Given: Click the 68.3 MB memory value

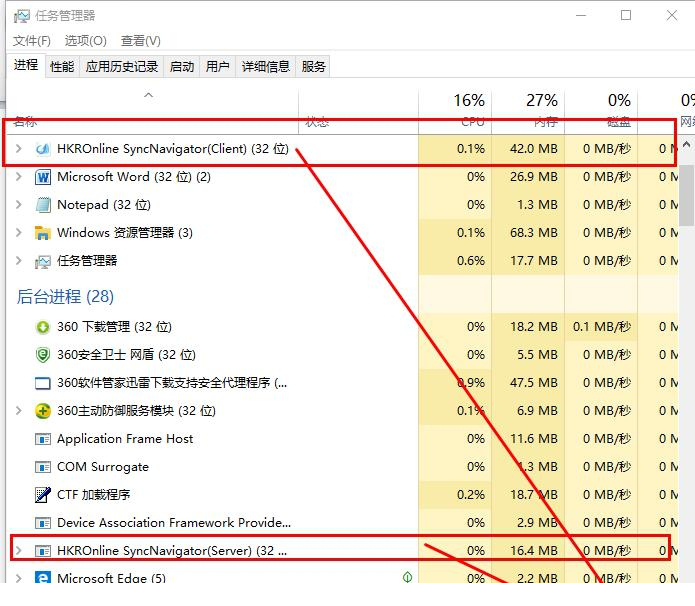Looking at the screenshot, I should pos(534,232).
